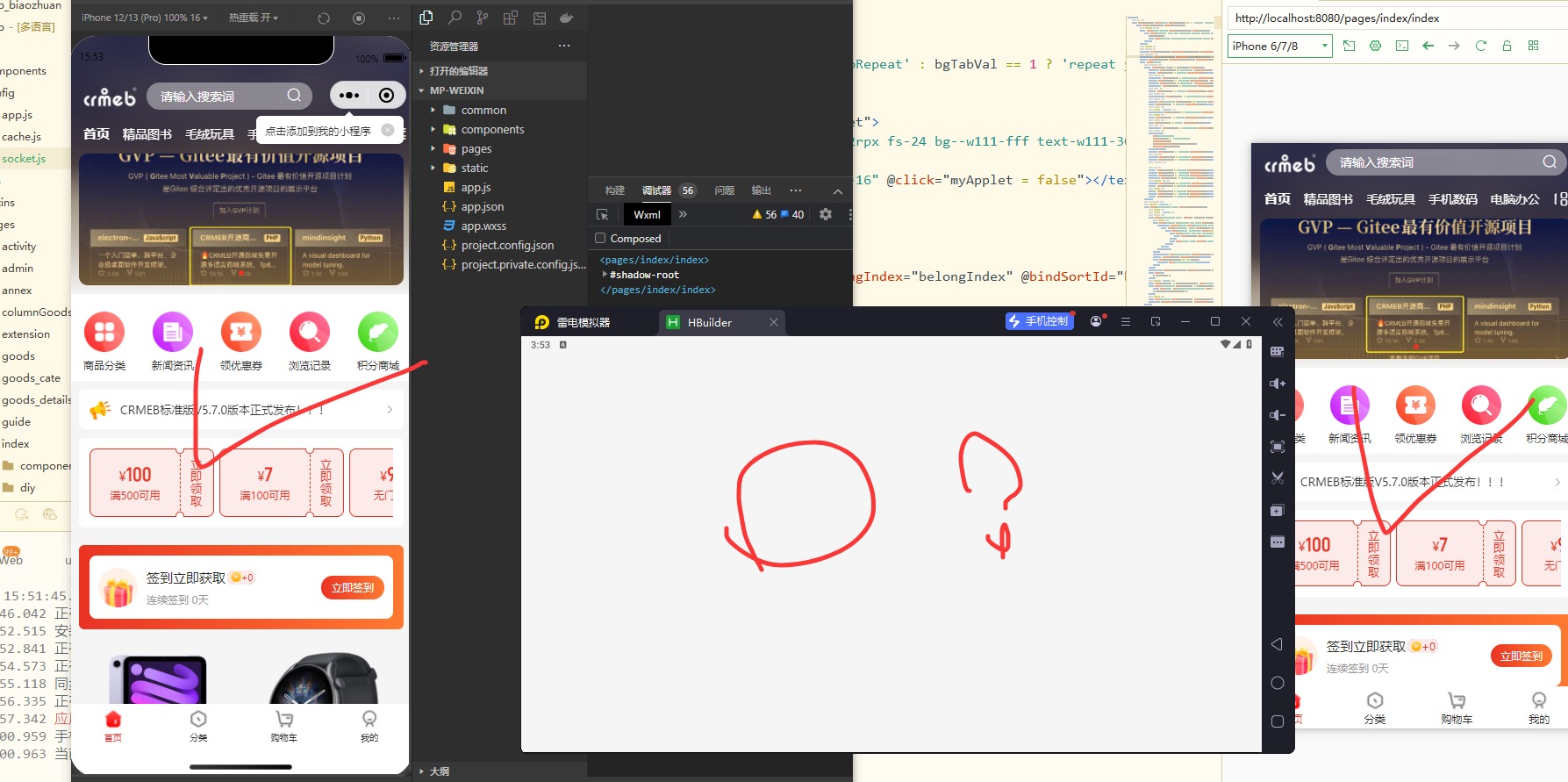Click the scissors screenshot icon in emulator sidebar
The height and width of the screenshot is (782, 1568).
point(1278,478)
